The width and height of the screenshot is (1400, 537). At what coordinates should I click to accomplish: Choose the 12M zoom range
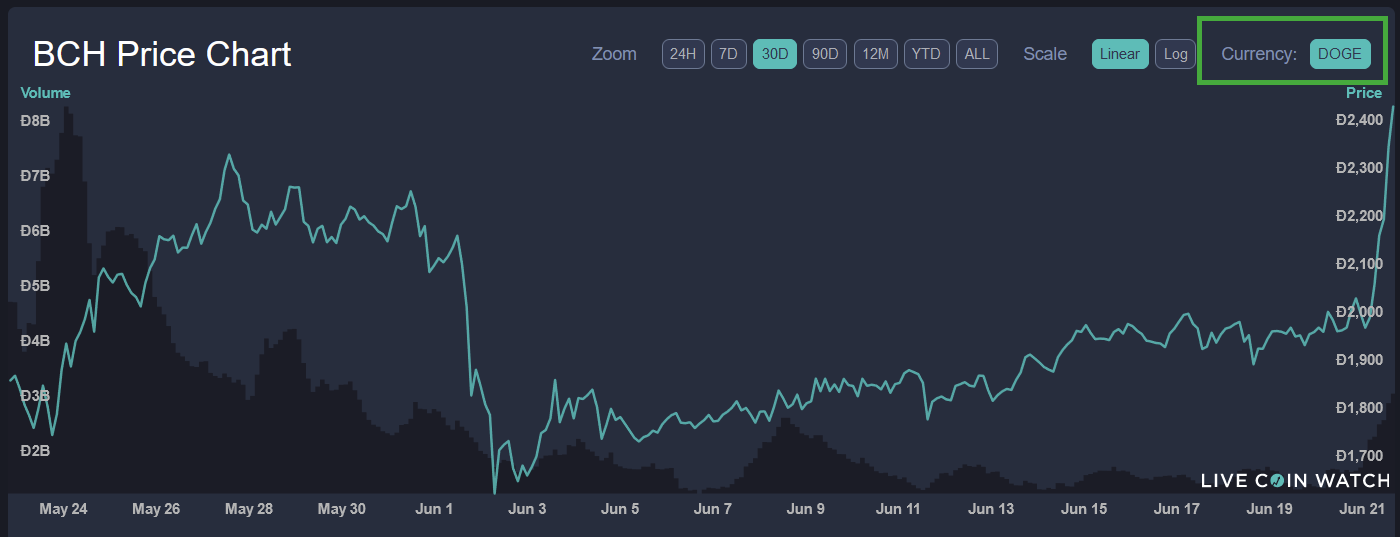tap(876, 54)
